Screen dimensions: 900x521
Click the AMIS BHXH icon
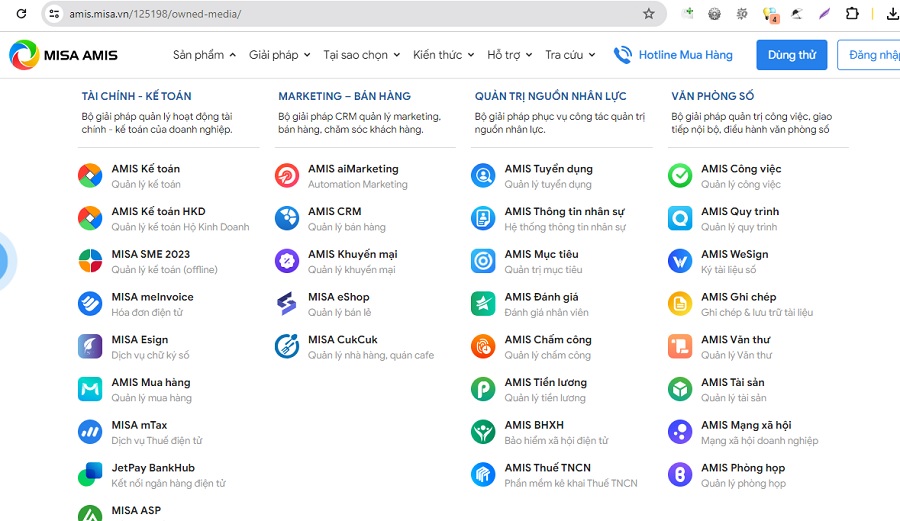(483, 432)
